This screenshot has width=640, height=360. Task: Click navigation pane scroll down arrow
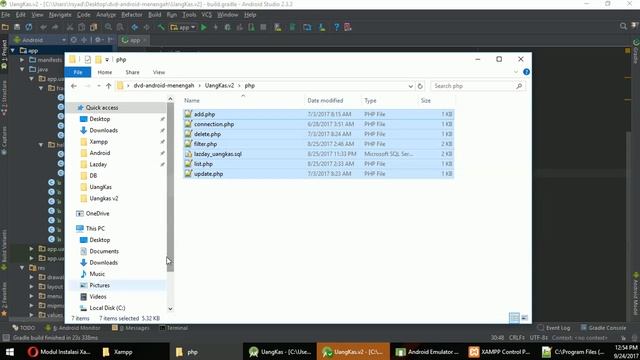tap(170, 309)
